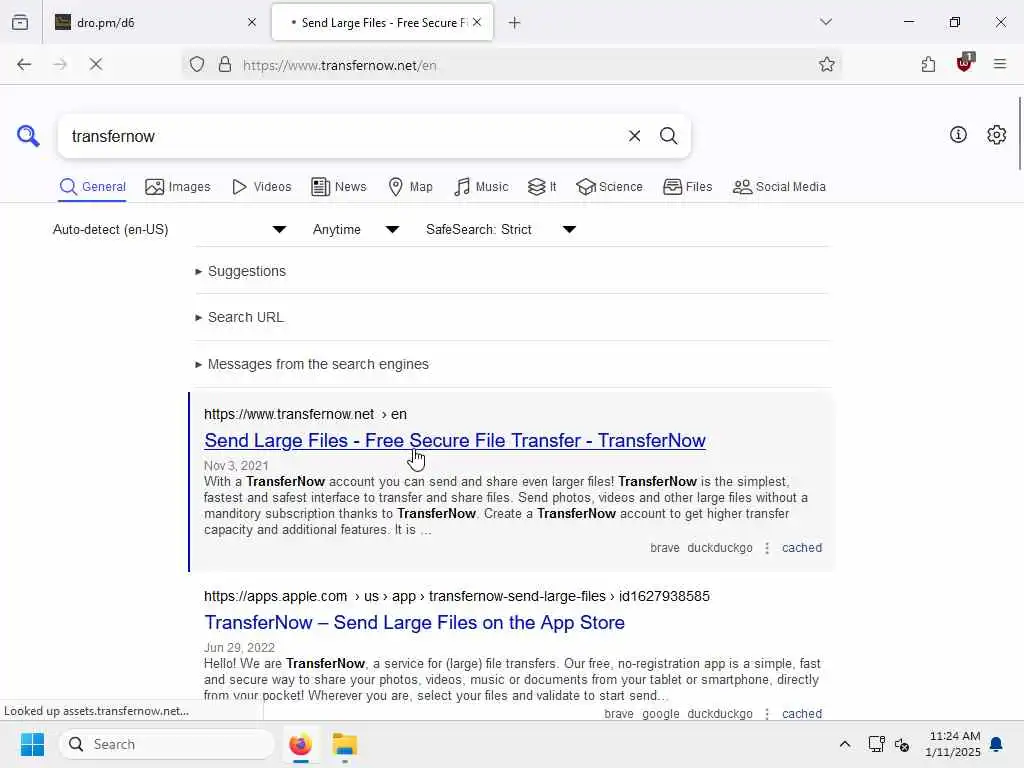Open engine menu dots on transfernow.net result

pyautogui.click(x=767, y=548)
